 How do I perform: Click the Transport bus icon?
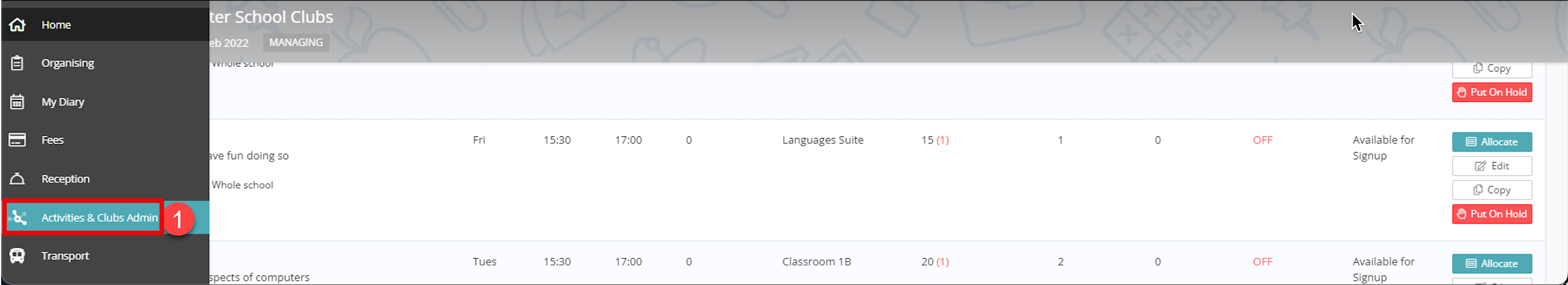pos(17,256)
